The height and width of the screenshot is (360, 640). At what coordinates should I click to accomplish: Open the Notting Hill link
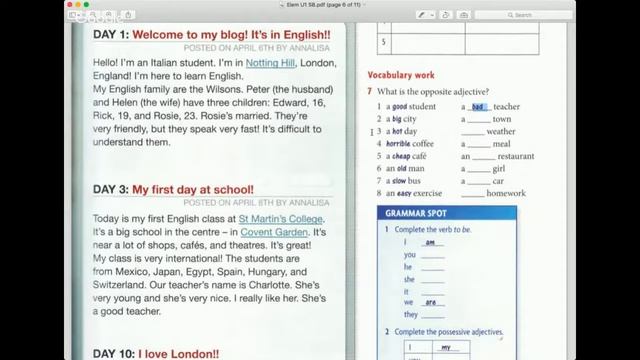point(270,63)
